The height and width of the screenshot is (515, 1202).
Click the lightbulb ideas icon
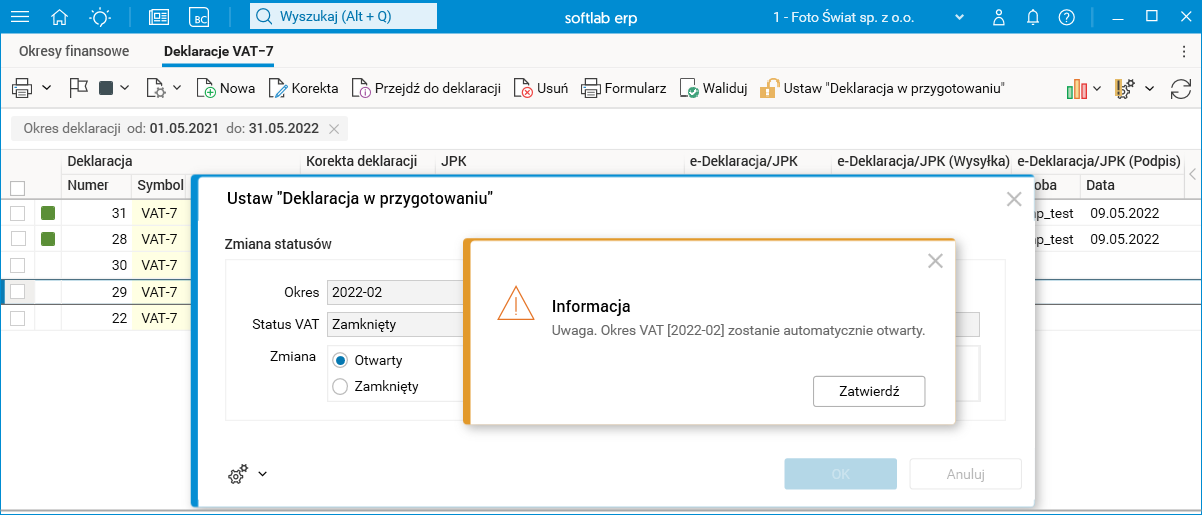pyautogui.click(x=100, y=17)
